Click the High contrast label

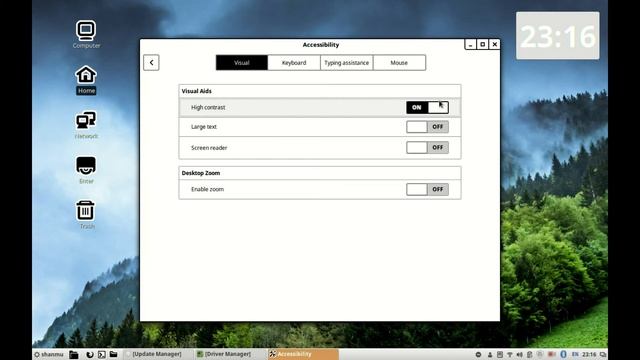tap(208, 107)
